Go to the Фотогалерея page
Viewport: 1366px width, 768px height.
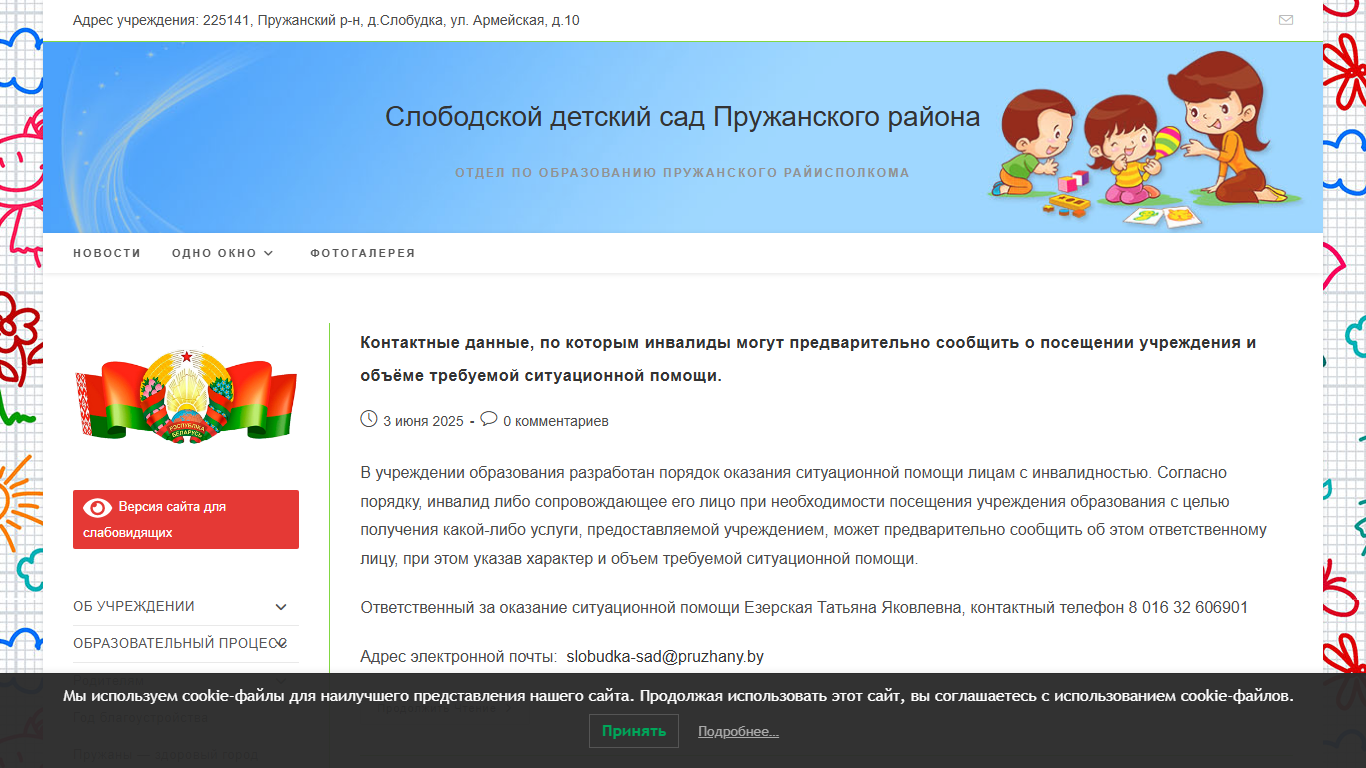(362, 253)
